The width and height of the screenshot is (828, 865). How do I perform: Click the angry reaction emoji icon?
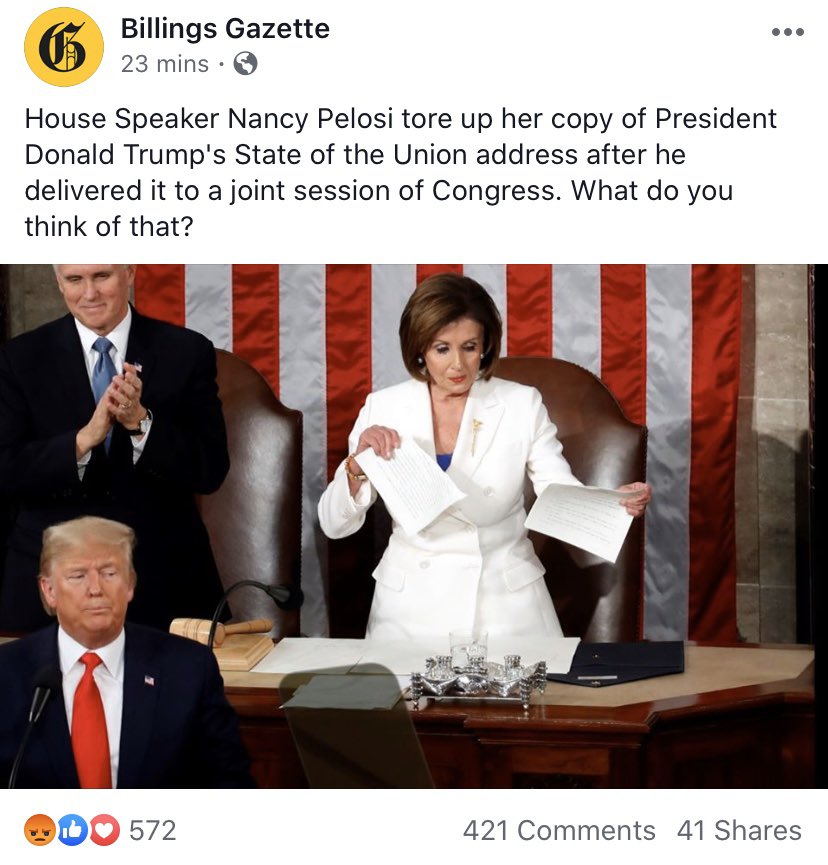pos(40,830)
